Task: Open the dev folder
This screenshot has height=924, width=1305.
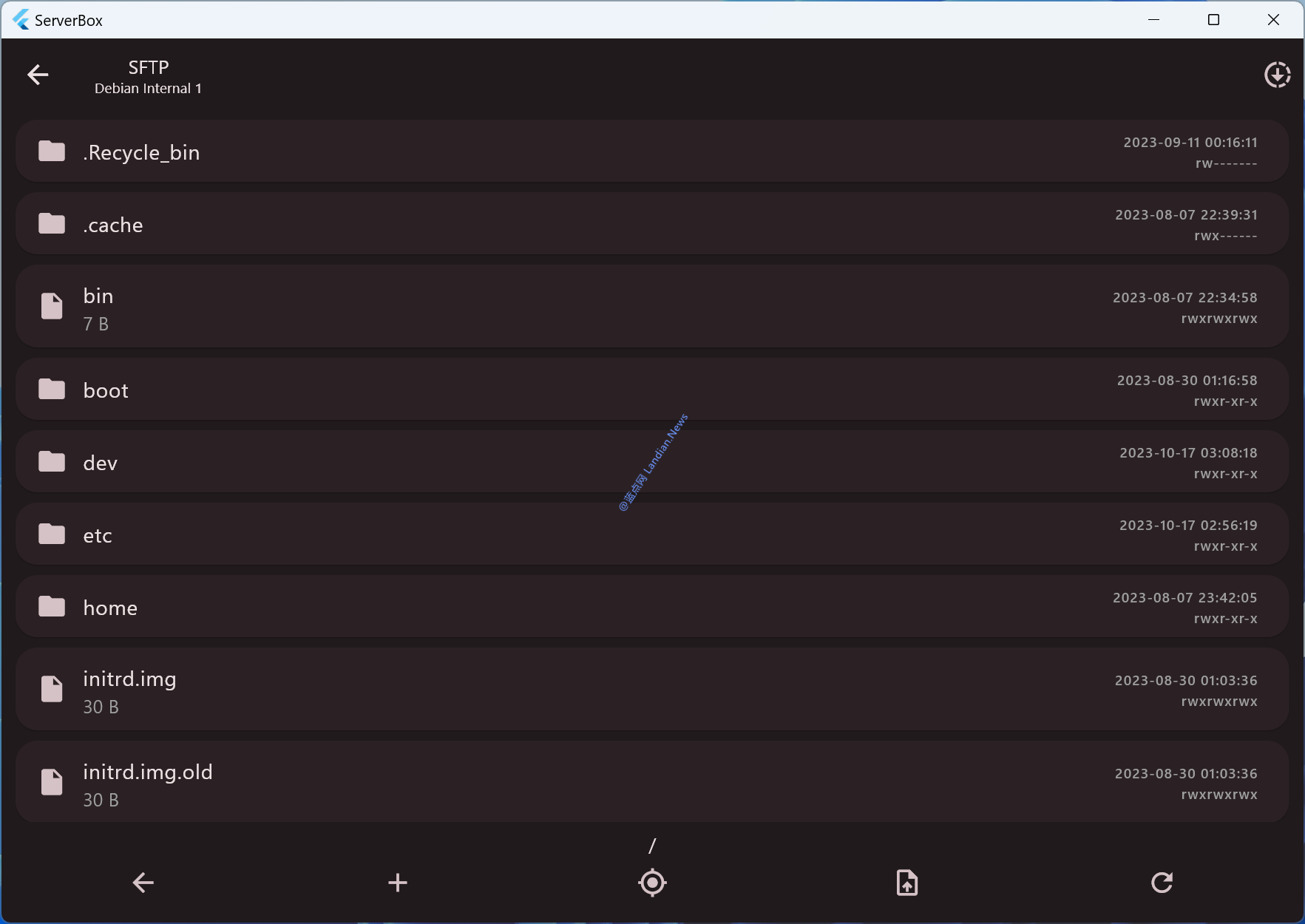Action: (101, 463)
